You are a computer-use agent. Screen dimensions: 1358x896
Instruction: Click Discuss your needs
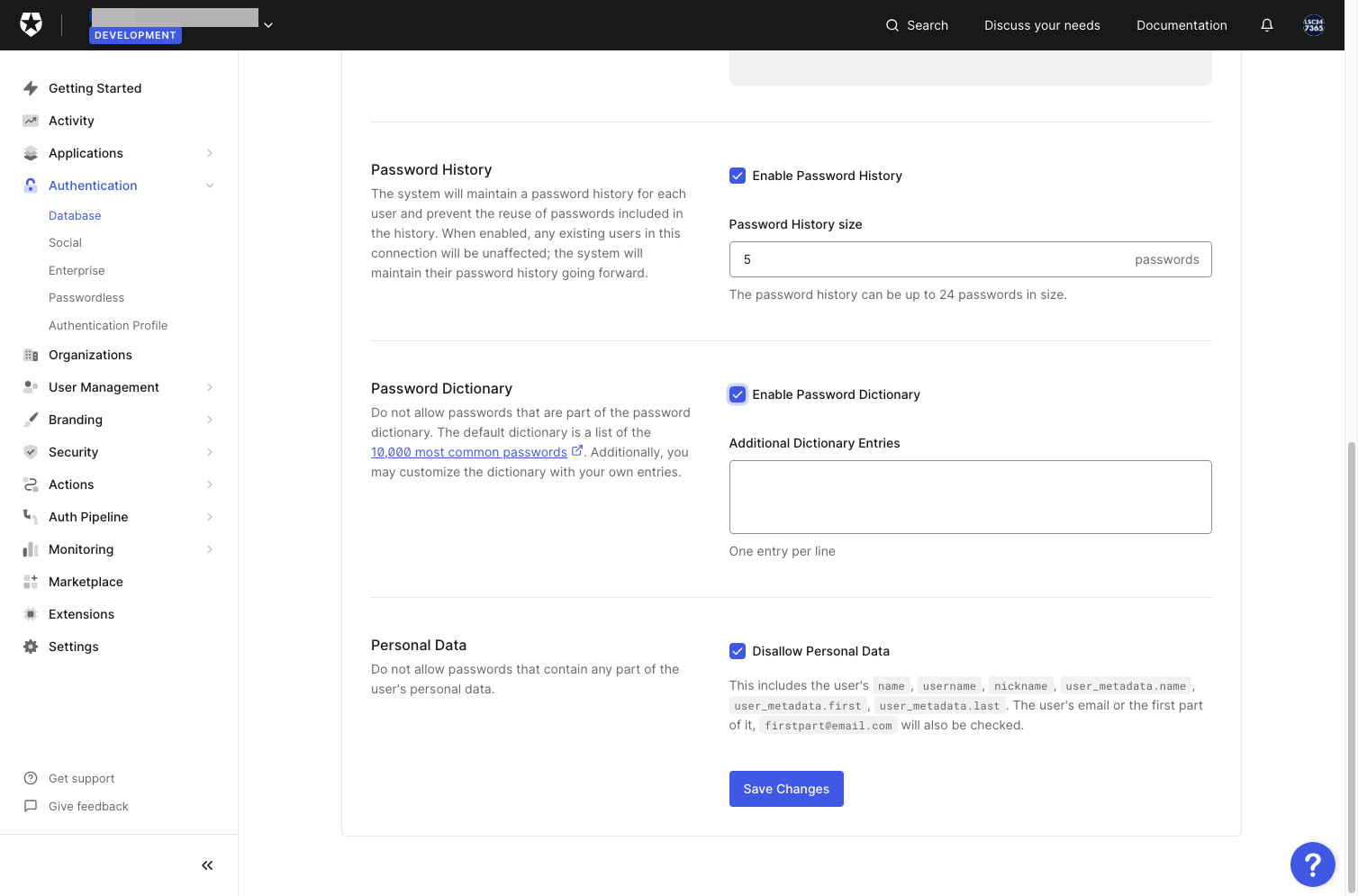point(1042,25)
